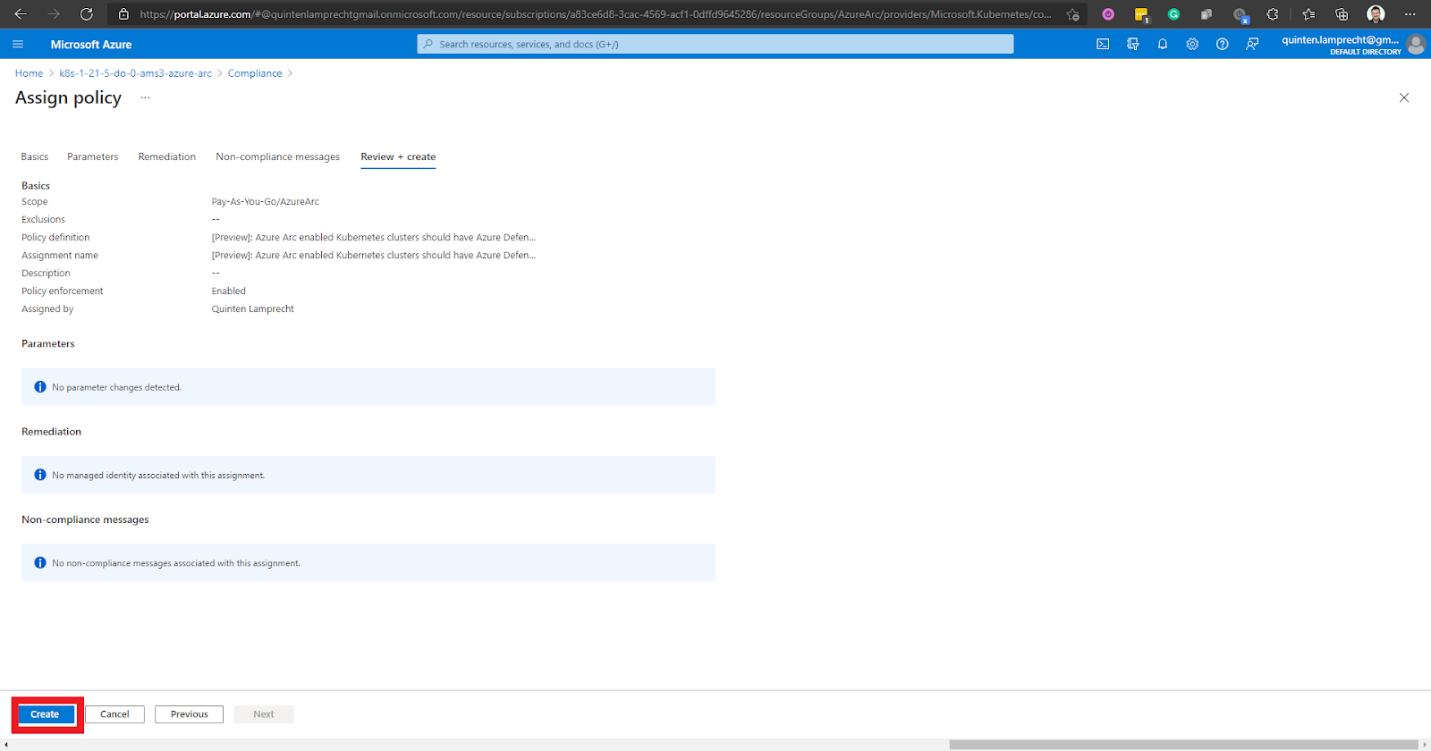The image size is (1431, 751).
Task: Open the pink power-button extension icon
Action: click(1108, 14)
